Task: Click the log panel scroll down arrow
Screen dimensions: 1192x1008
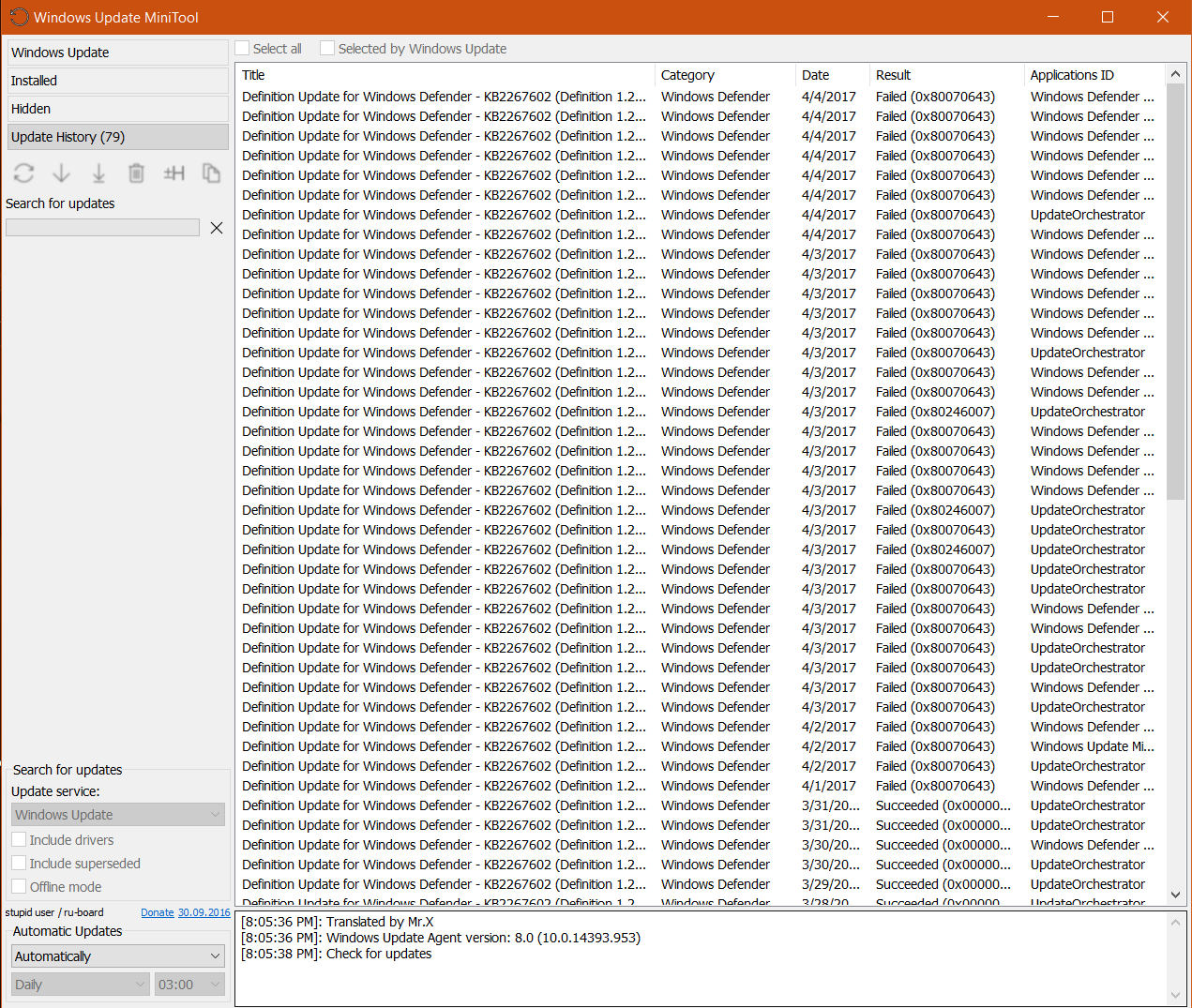Action: click(x=1176, y=996)
